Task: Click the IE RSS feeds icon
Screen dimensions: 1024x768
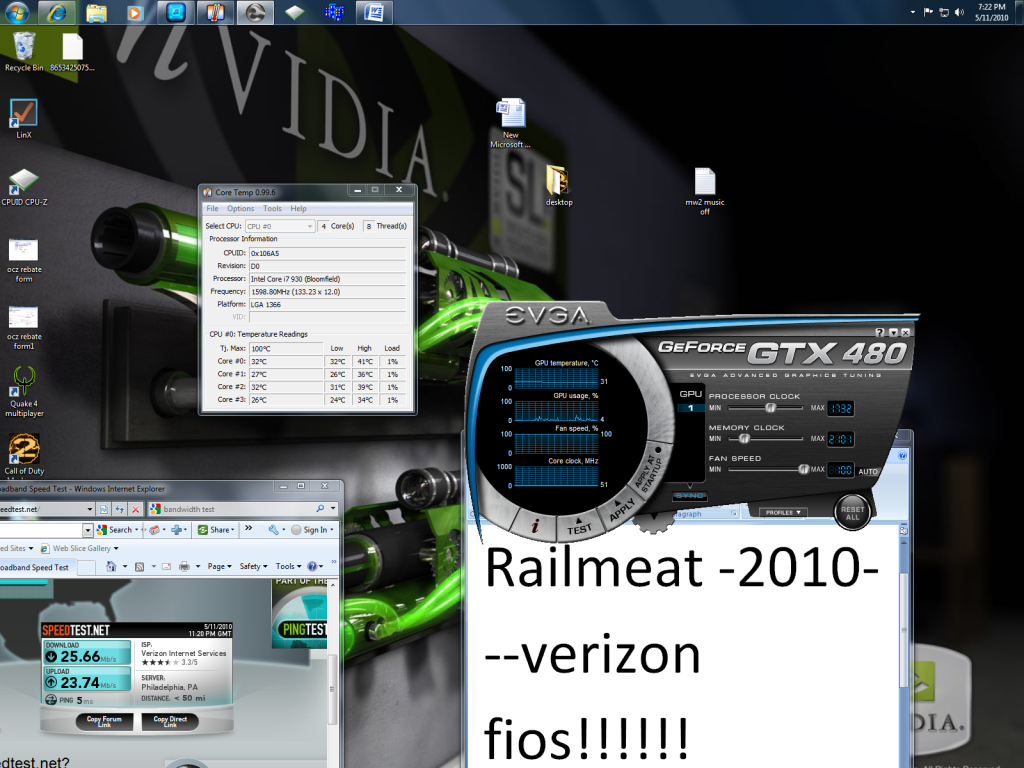Action: [x=139, y=566]
